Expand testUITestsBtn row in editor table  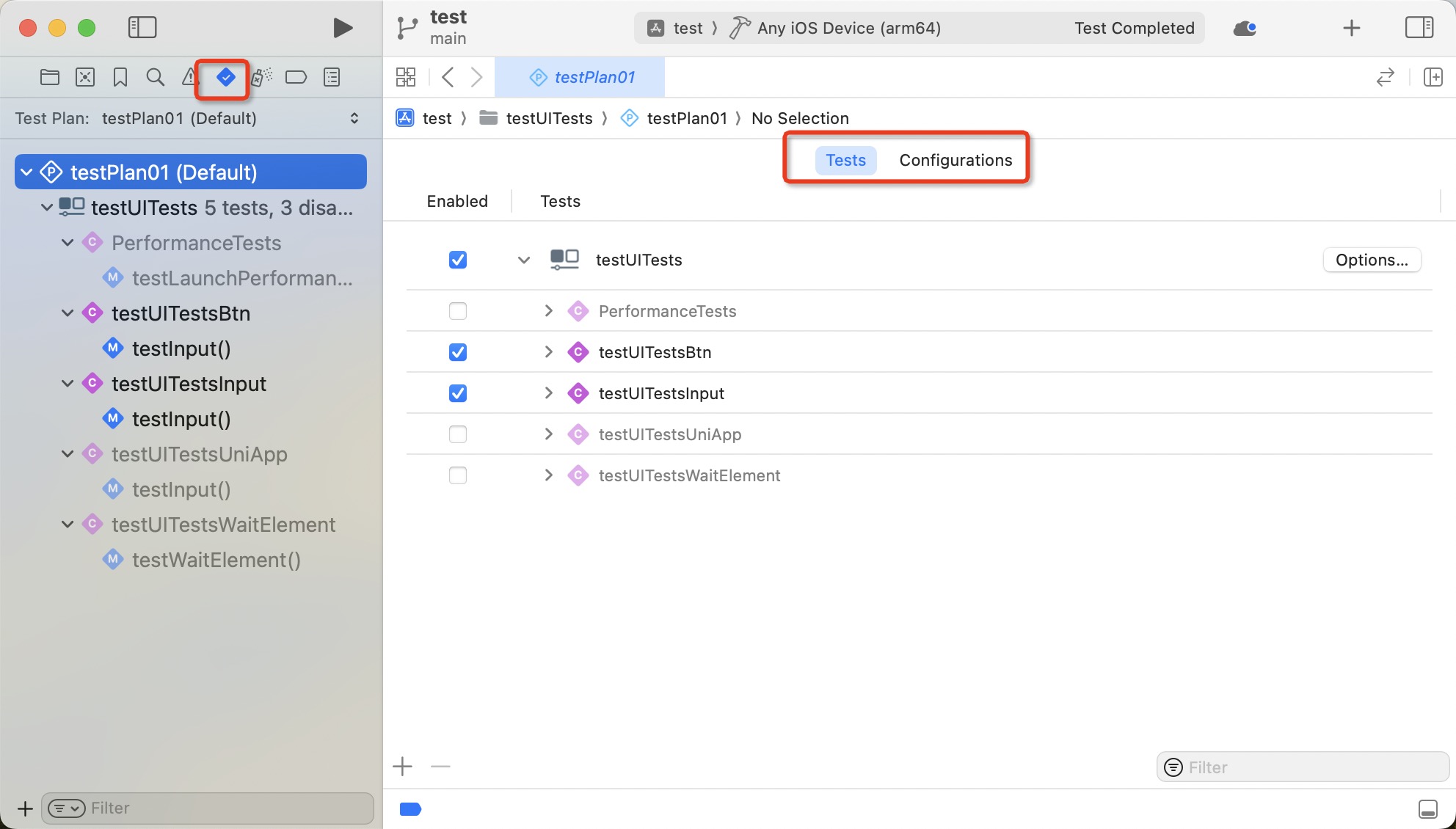pyautogui.click(x=548, y=352)
